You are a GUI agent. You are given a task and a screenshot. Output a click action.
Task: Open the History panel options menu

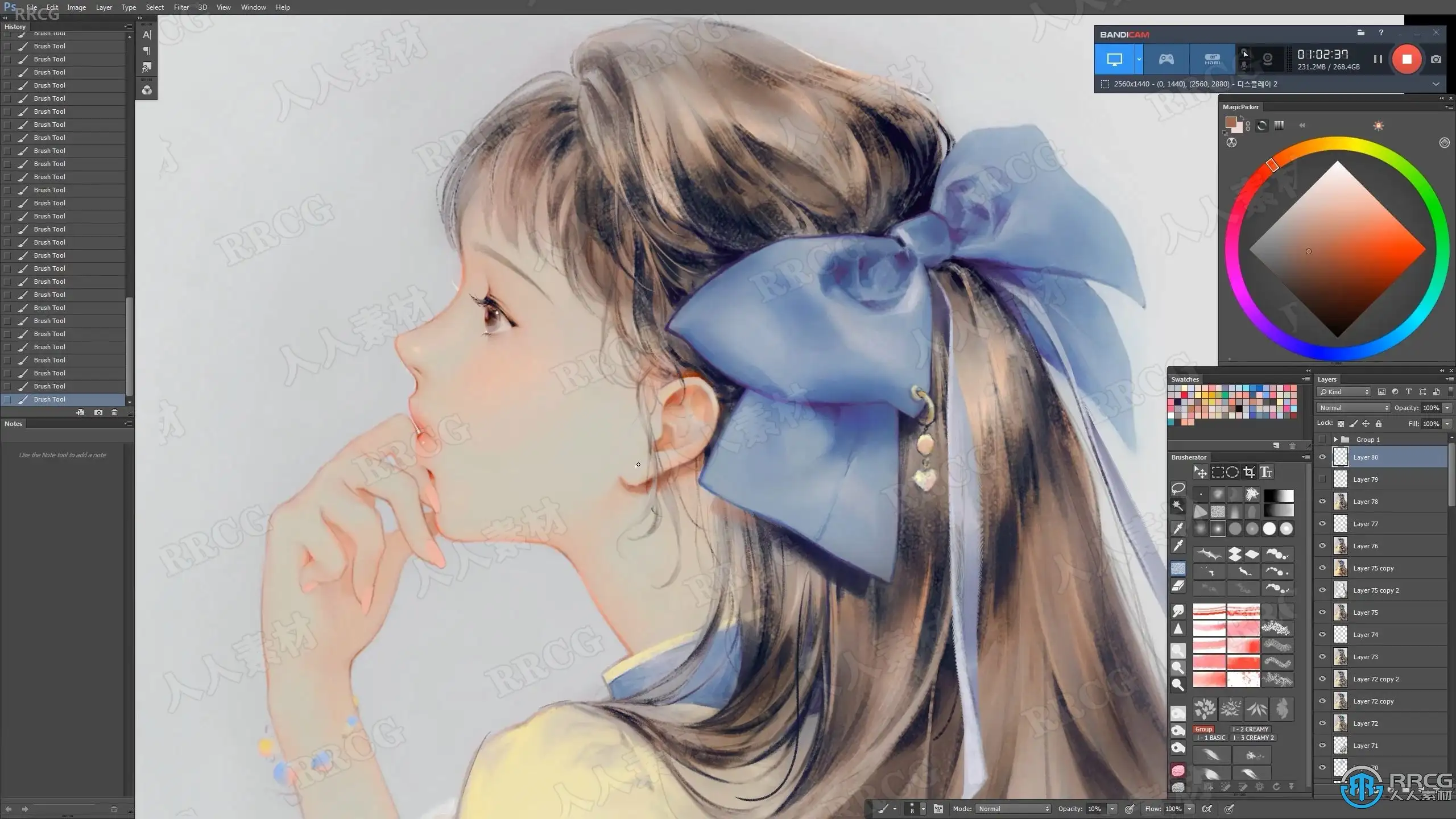128,27
